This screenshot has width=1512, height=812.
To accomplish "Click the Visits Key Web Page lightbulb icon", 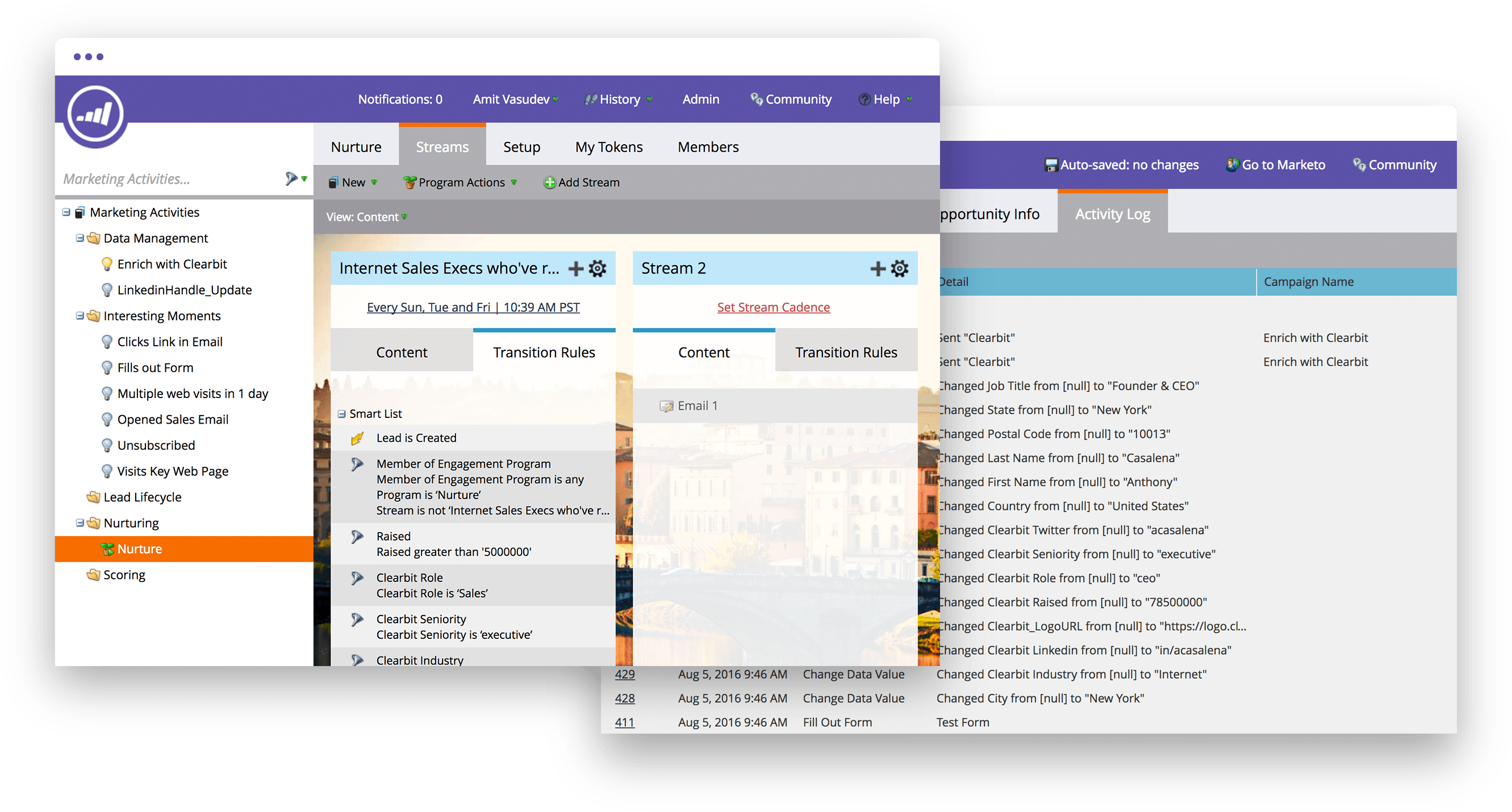I will 107,471.
